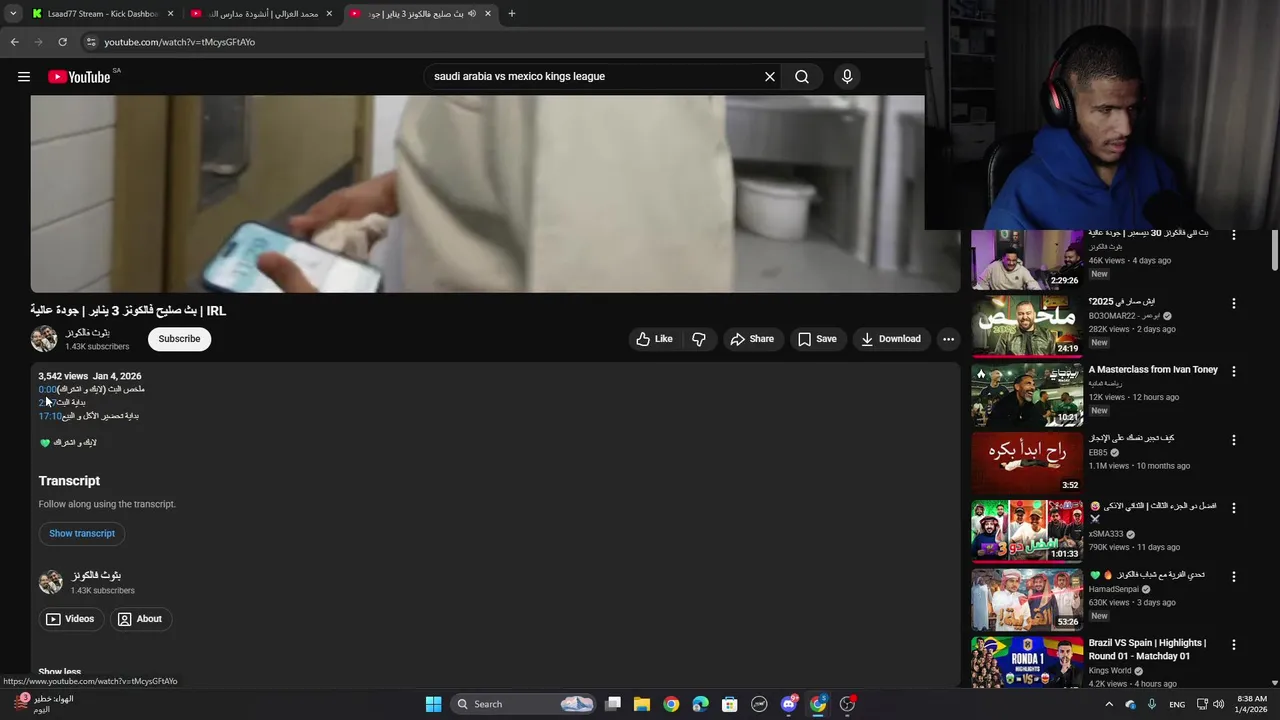Click the address bar URL
Viewport: 1280px width, 720px height.
tap(180, 42)
